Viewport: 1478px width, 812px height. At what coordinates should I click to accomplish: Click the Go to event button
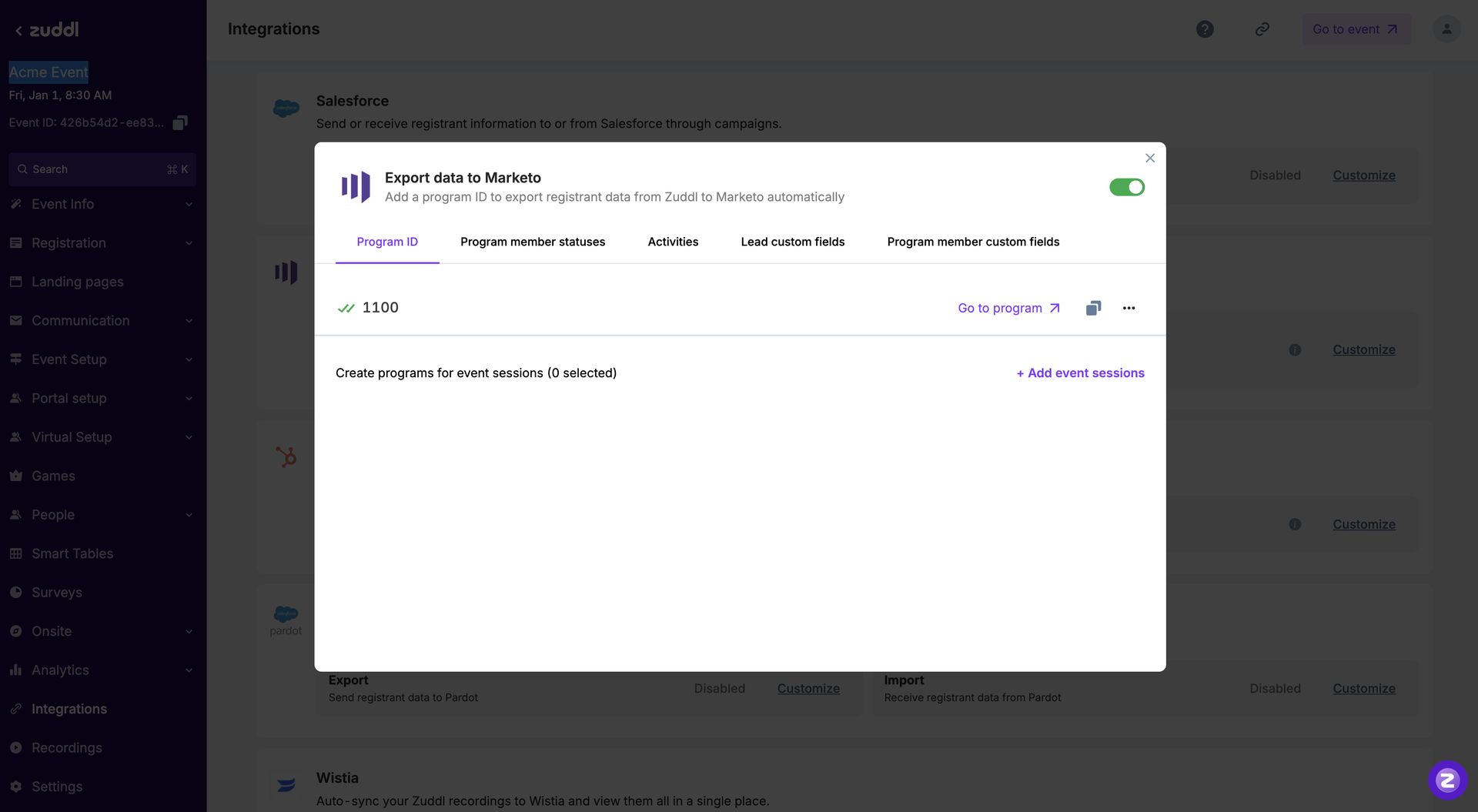click(x=1356, y=29)
